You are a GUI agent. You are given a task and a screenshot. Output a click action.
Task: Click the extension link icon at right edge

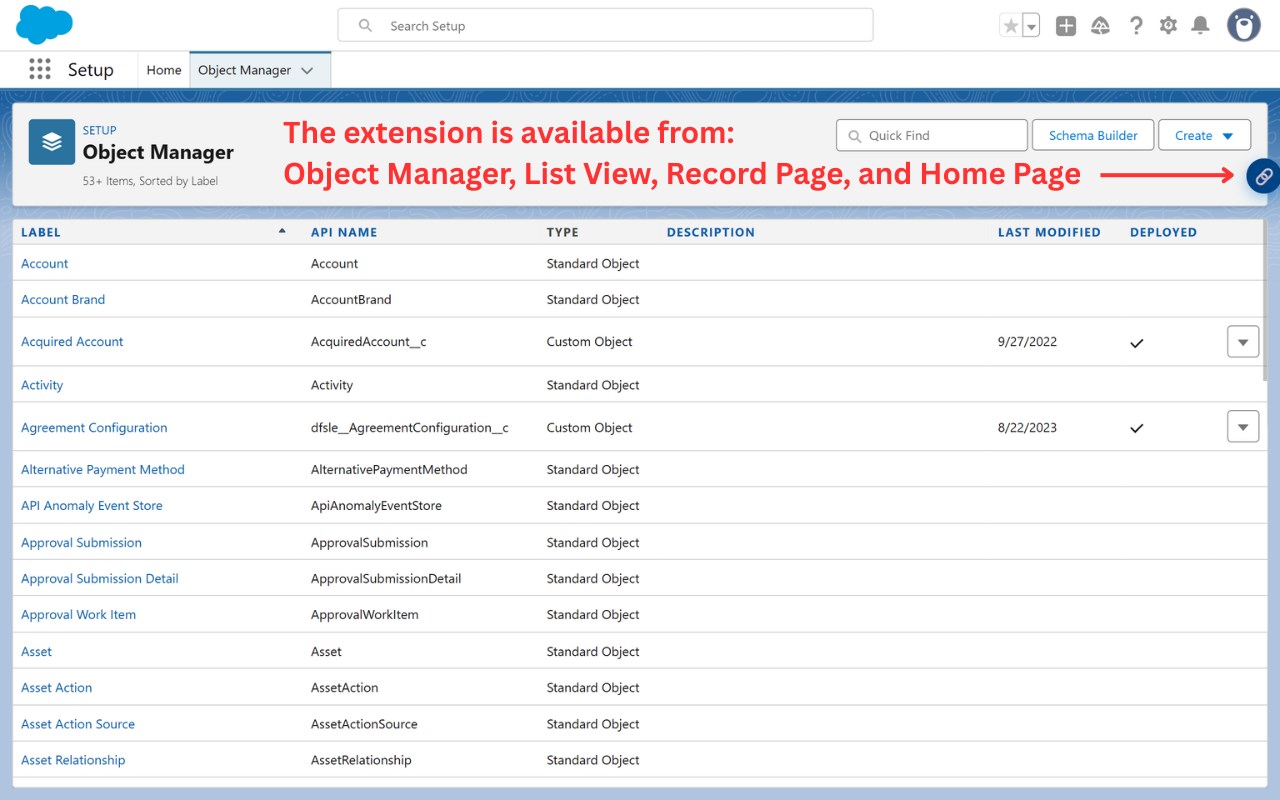tap(1264, 176)
